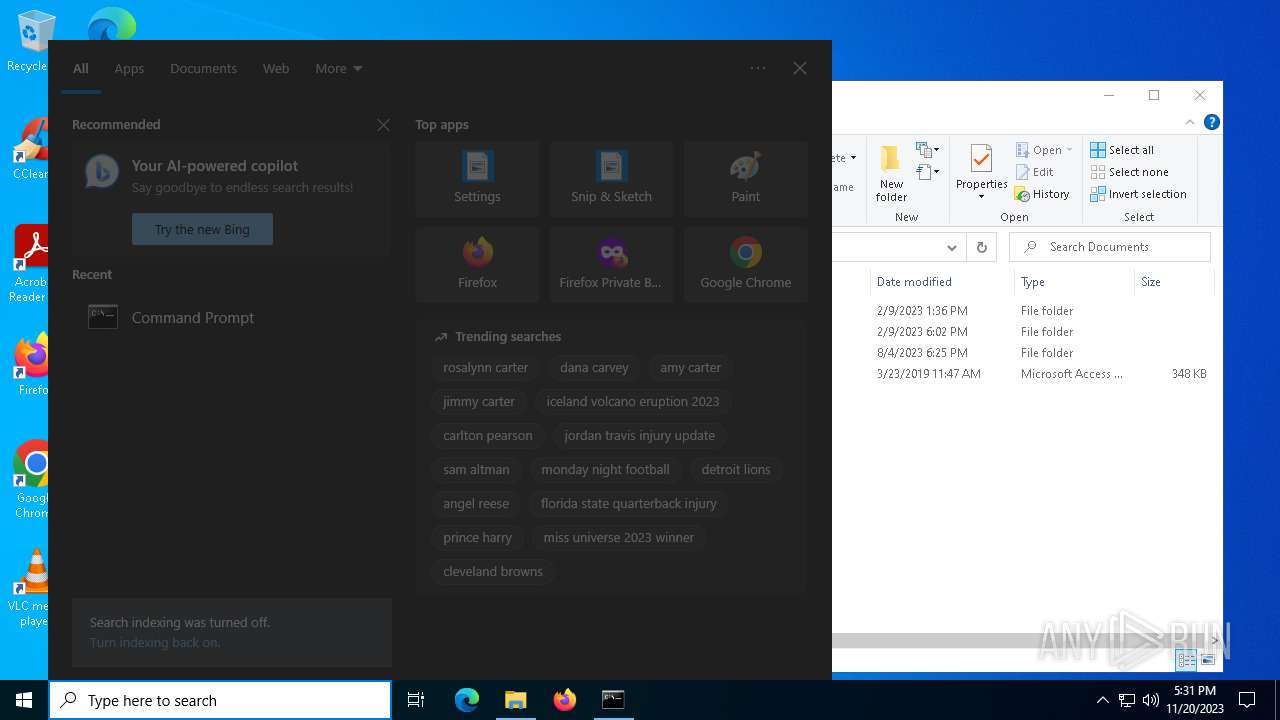The image size is (1280, 720).
Task: Launch Google Chrome tile in Top apps
Action: pyautogui.click(x=745, y=265)
